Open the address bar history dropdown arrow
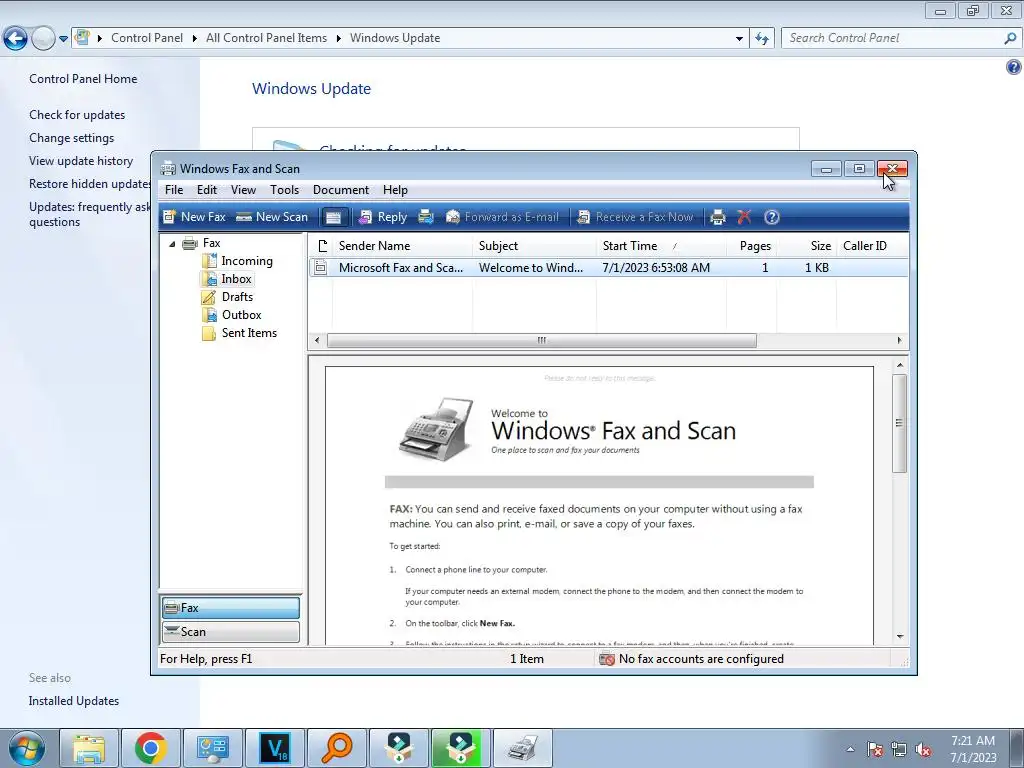This screenshot has height=768, width=1024. (739, 39)
